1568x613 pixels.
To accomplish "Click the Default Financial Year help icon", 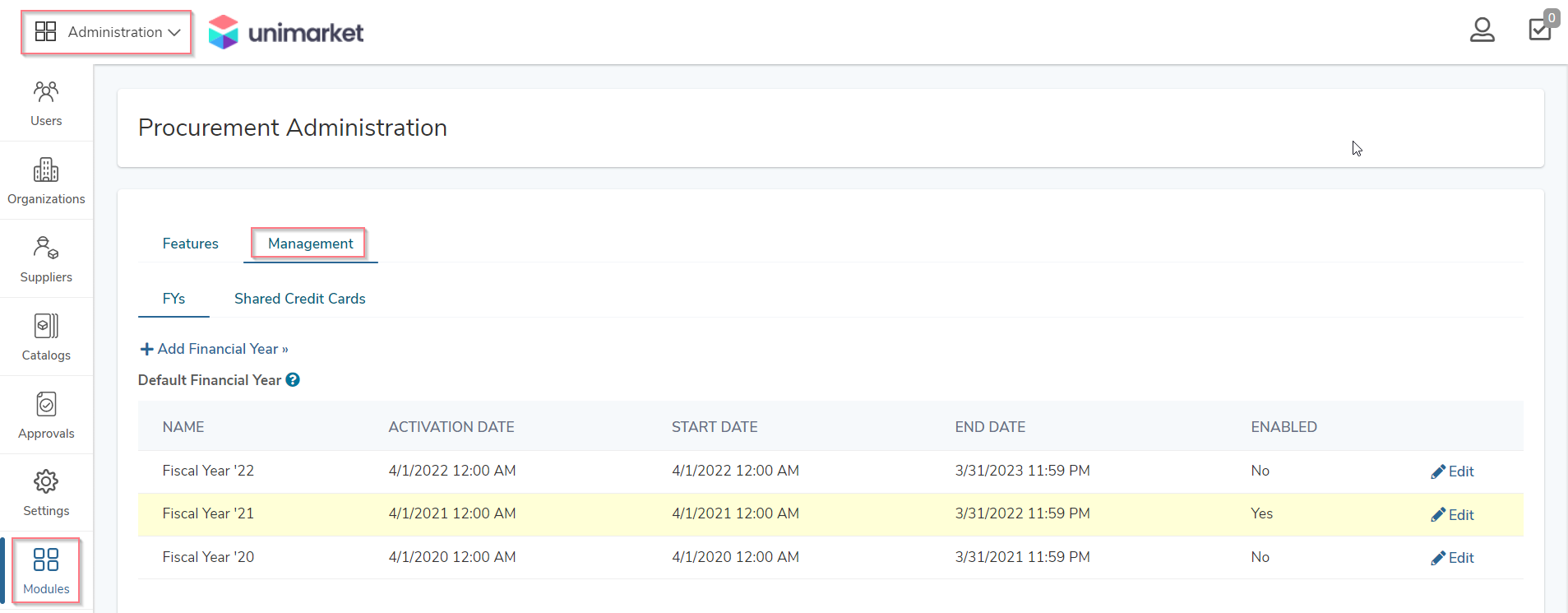I will 293,380.
